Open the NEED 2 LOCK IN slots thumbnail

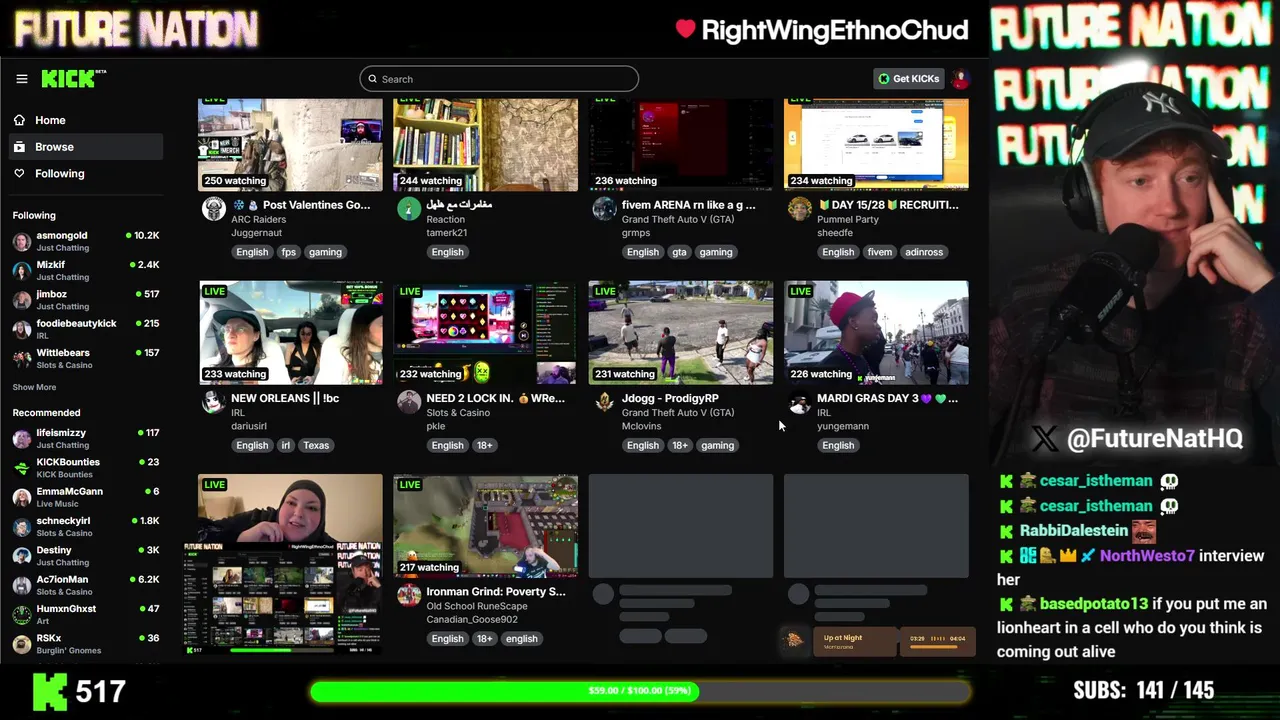[485, 332]
